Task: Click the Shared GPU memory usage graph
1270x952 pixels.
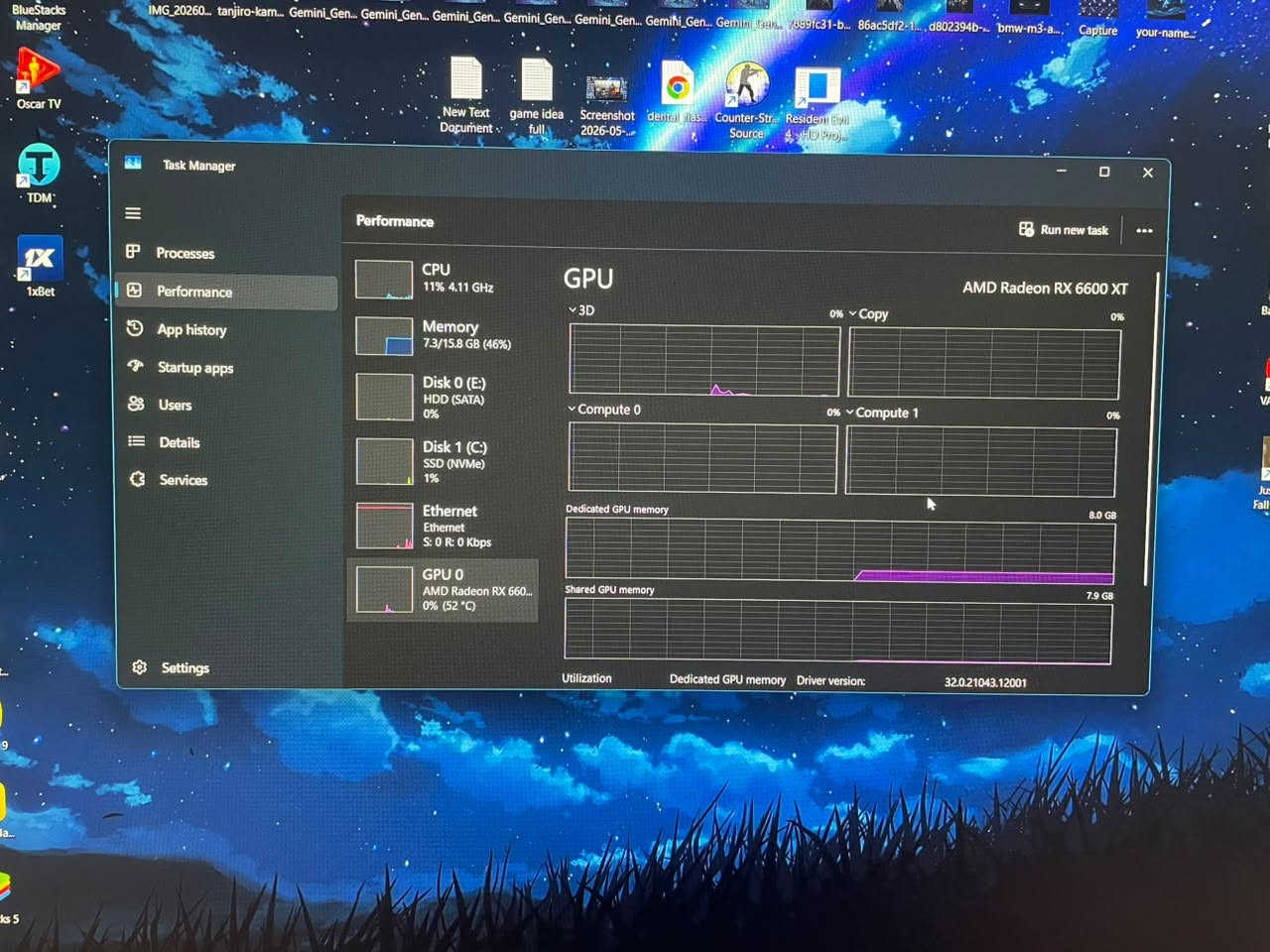Action: pos(837,632)
